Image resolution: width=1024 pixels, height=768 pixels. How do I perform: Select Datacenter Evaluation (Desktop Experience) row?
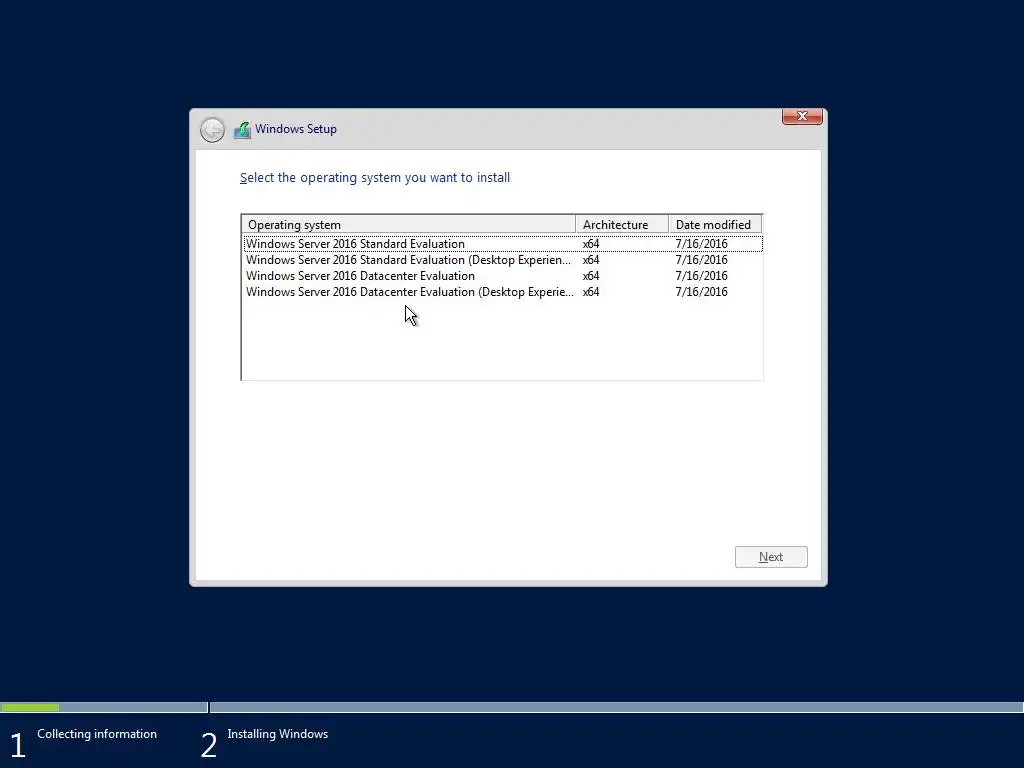(x=503, y=292)
